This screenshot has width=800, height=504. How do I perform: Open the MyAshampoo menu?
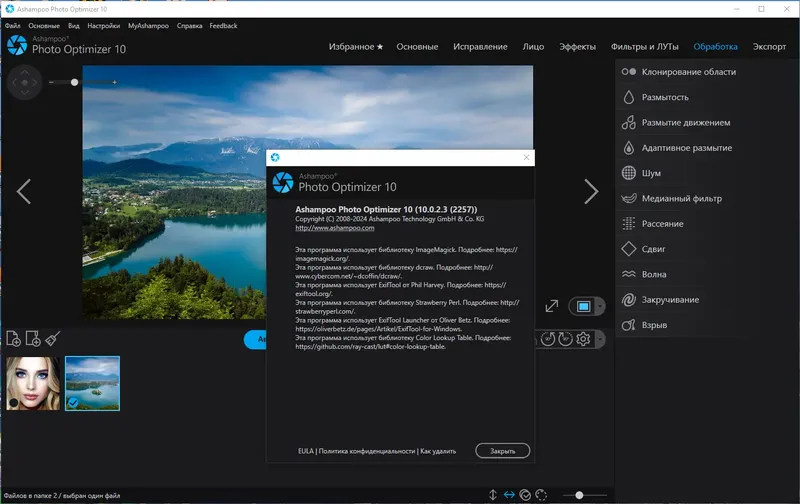pos(148,26)
